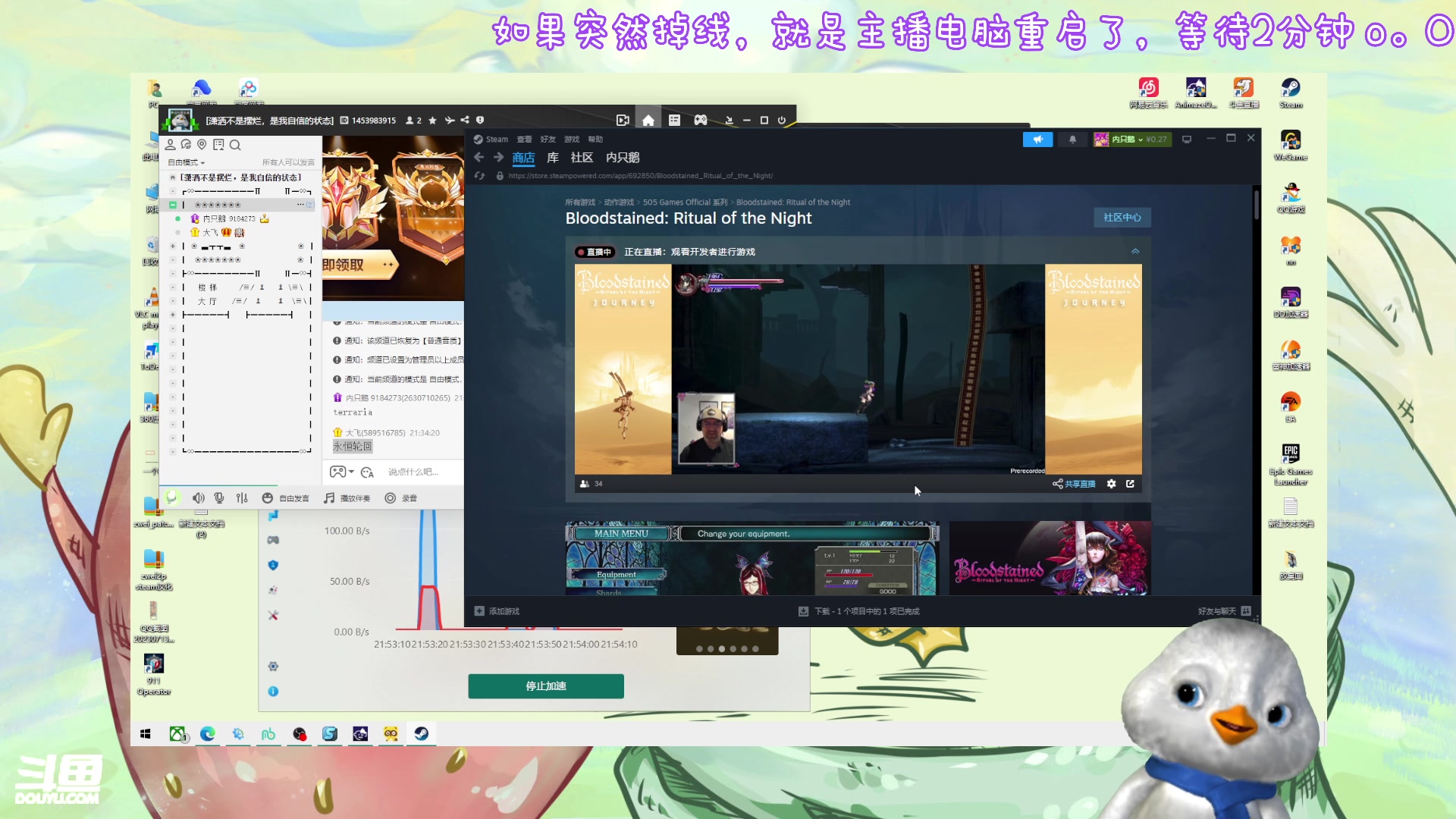Open accelerator info sidebar icon

click(273, 692)
